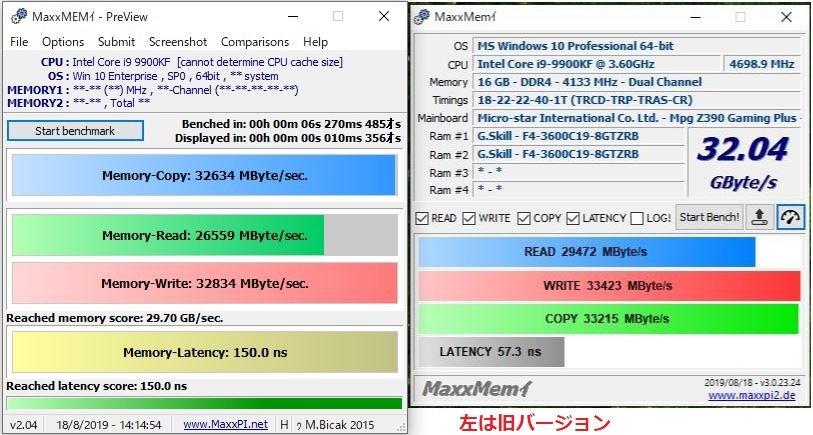813x435 pixels.
Task: Click Reached memory score 29.70 GB/sec text
Action: (x=115, y=318)
